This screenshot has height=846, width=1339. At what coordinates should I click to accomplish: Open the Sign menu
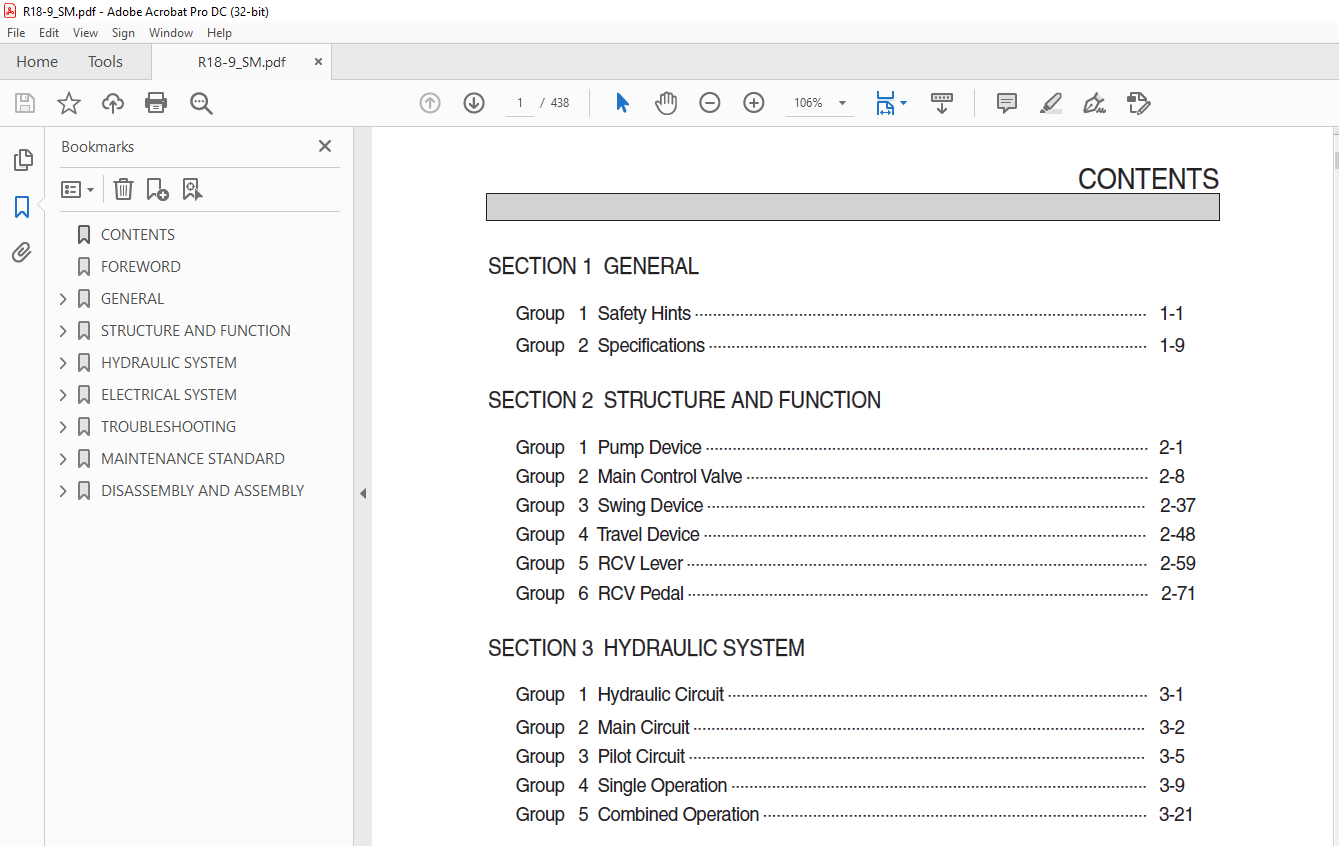point(123,33)
